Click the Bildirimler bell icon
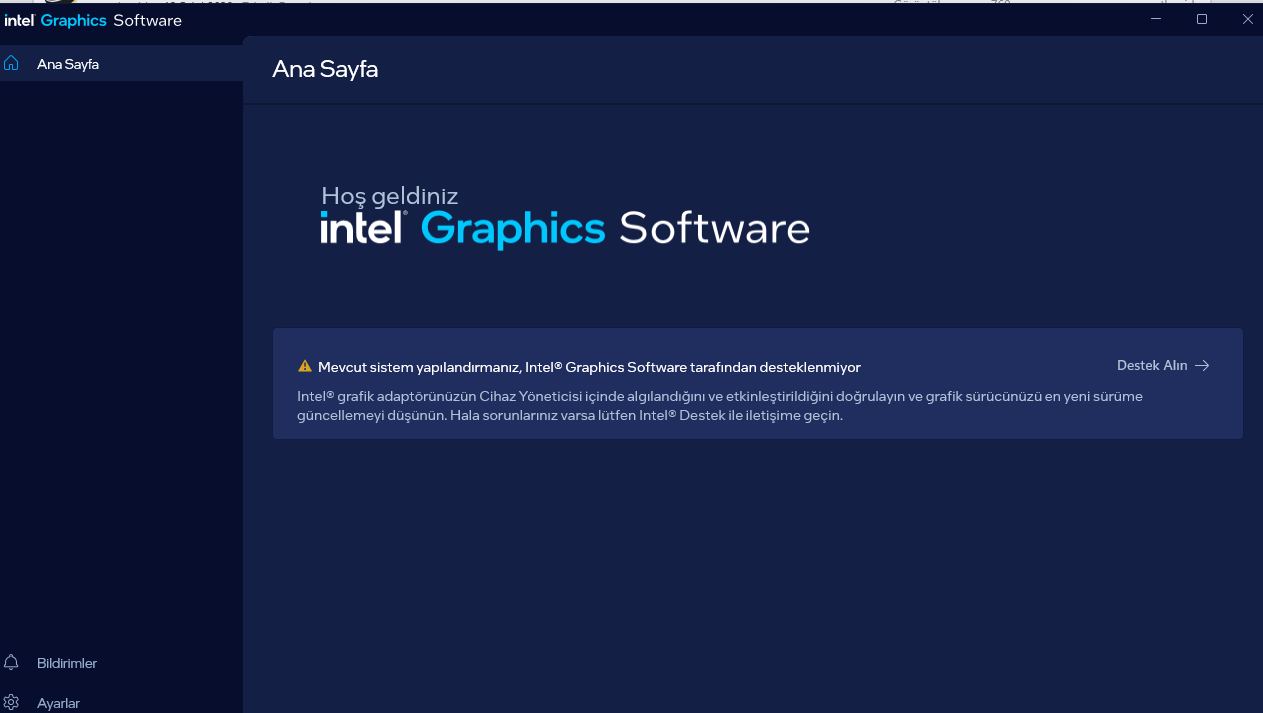Viewport: 1263px width, 713px height. coord(11,662)
